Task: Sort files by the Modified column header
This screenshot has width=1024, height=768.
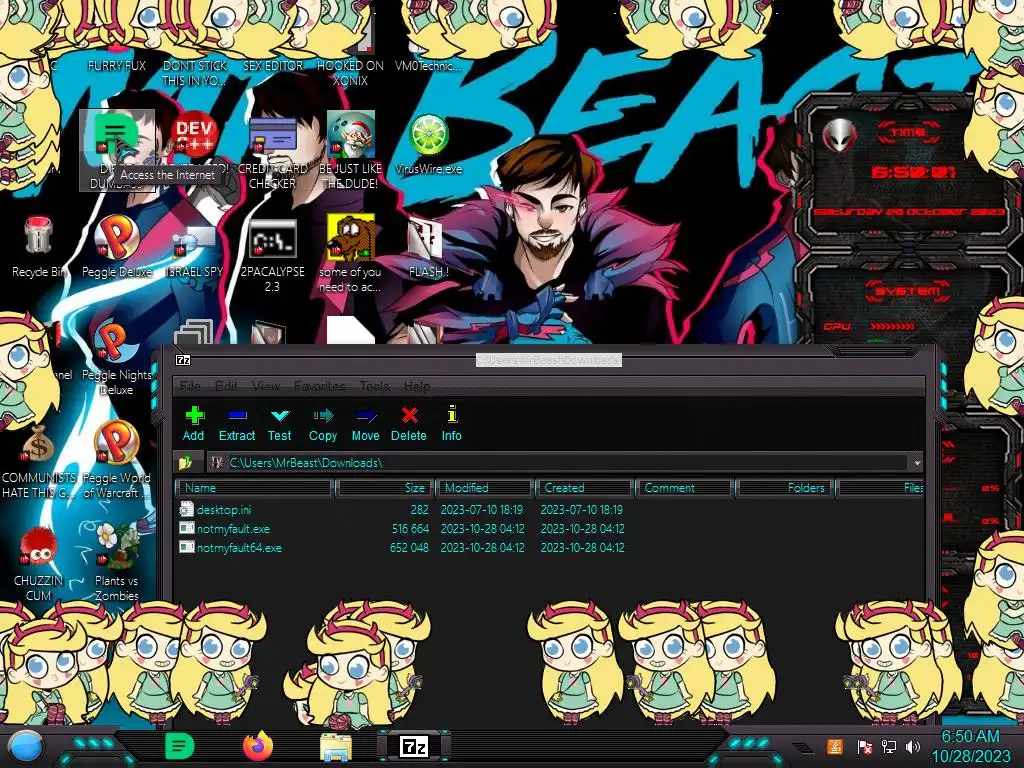Action: tap(485, 488)
